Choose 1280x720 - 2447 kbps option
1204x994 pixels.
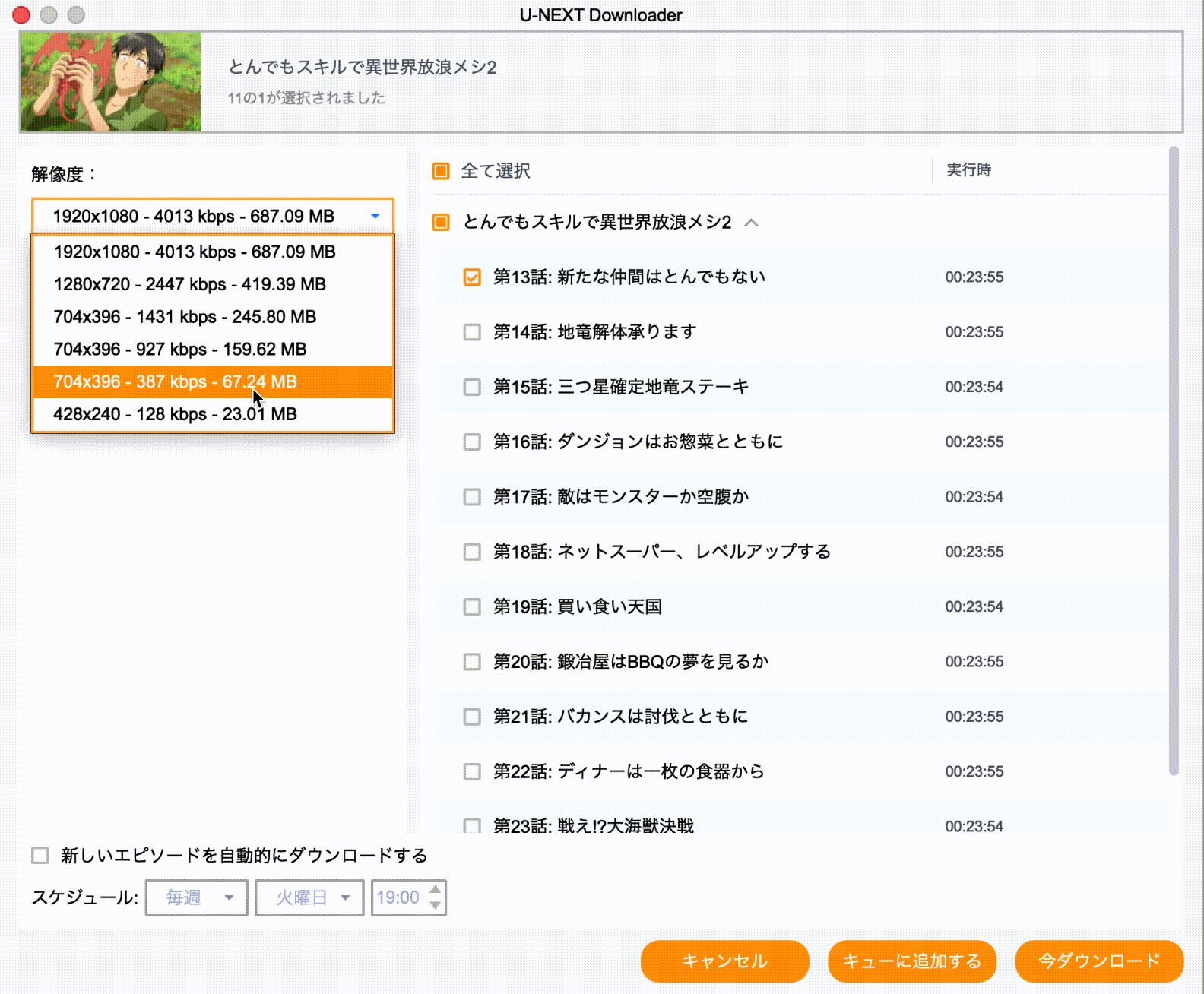[190, 284]
